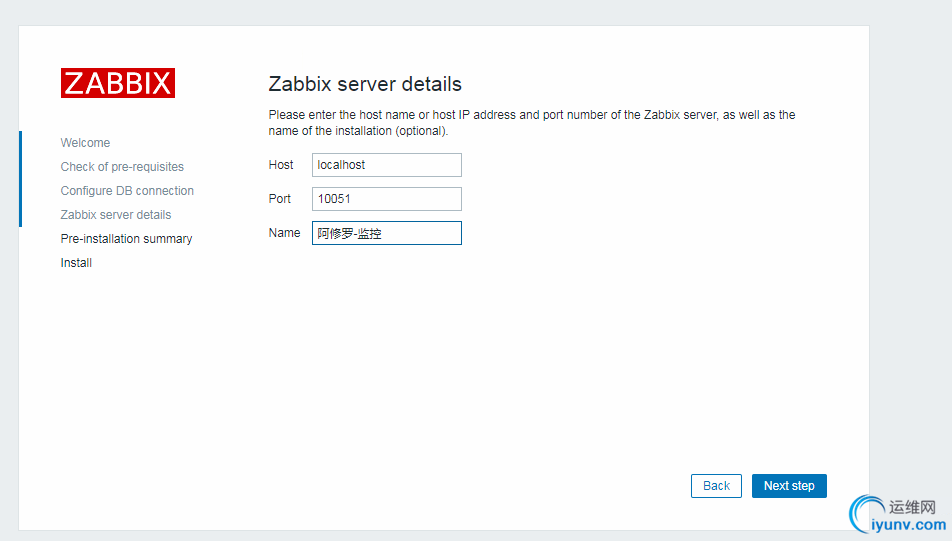Click the Host field label
Screen dimensions: 952x541
click(281, 165)
